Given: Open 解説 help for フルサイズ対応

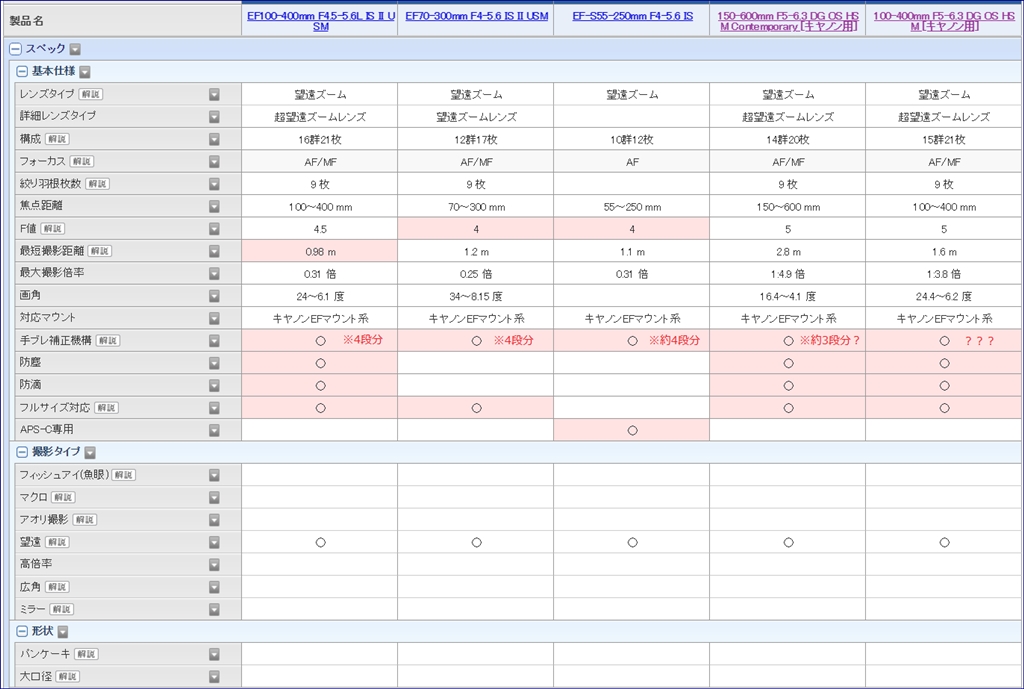Looking at the screenshot, I should click(106, 408).
